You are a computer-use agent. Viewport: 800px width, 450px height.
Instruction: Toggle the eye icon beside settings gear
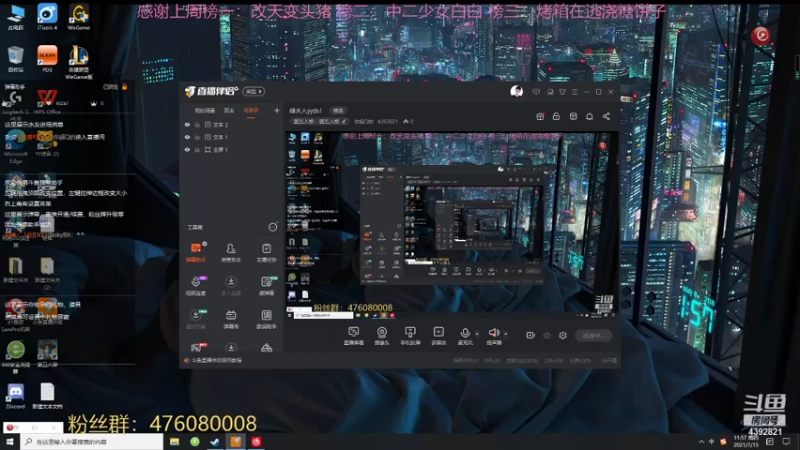547,335
